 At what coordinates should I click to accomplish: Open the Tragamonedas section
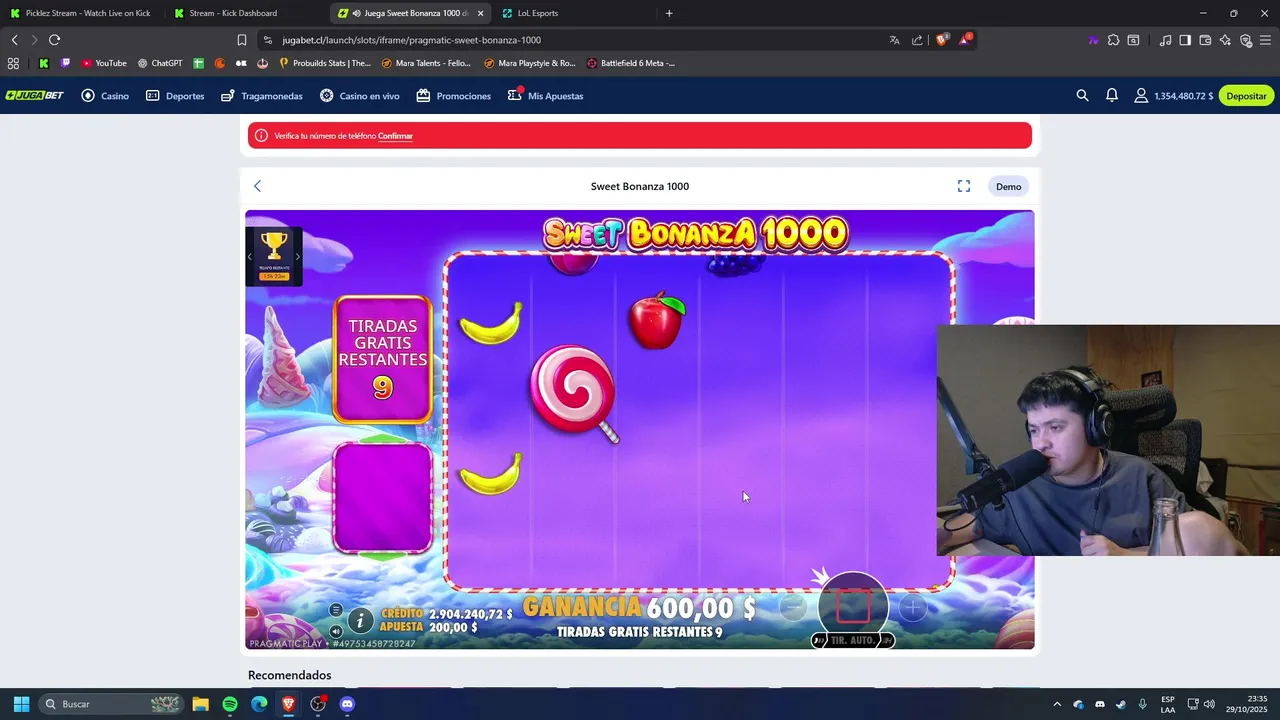point(261,96)
